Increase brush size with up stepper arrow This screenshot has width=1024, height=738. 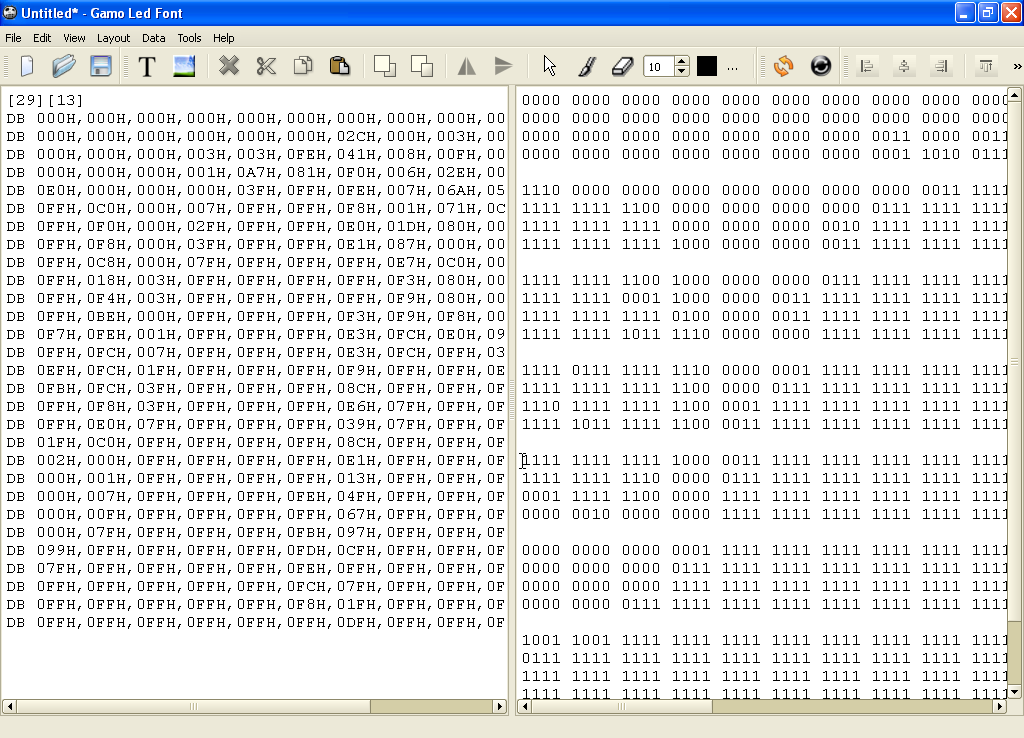[x=682, y=61]
